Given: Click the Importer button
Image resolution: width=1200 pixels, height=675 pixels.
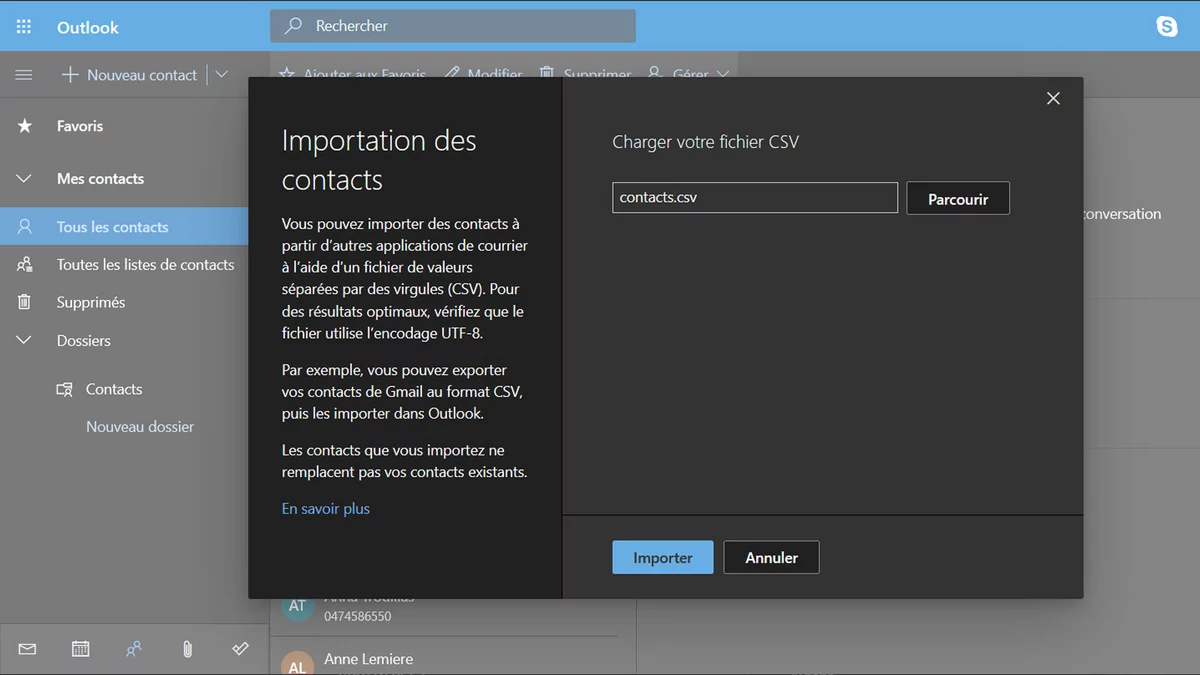Looking at the screenshot, I should tap(662, 558).
